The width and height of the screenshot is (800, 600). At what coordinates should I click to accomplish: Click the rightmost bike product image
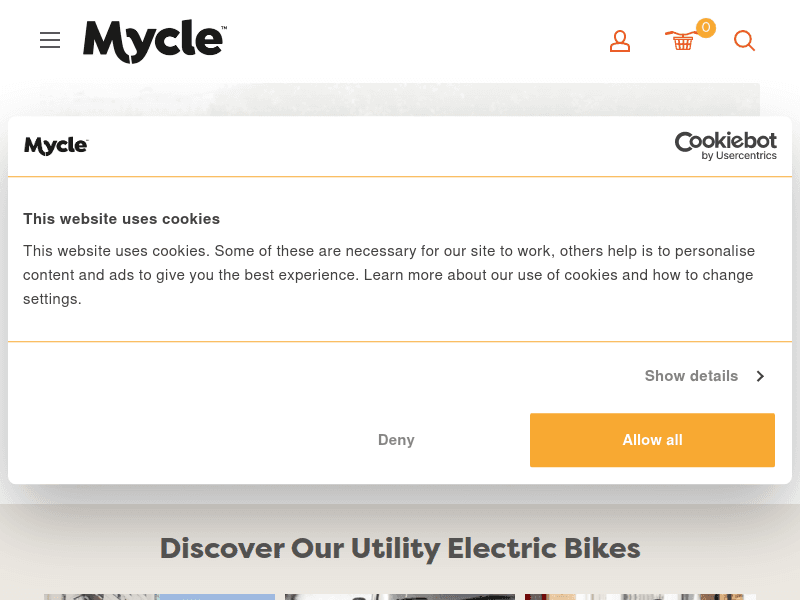(x=635, y=597)
